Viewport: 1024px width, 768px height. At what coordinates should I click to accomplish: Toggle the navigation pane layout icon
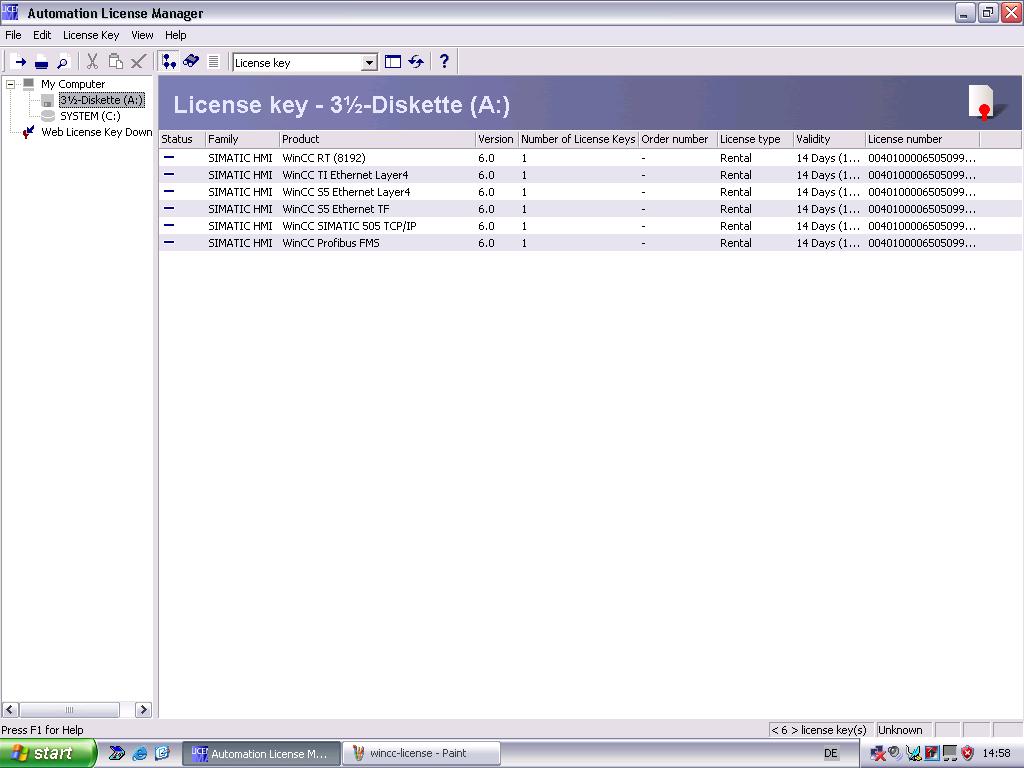[393, 62]
